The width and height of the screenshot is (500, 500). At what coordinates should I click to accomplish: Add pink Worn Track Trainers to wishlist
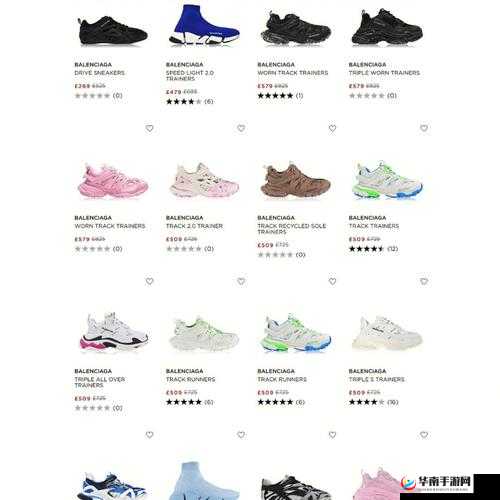click(x=150, y=128)
